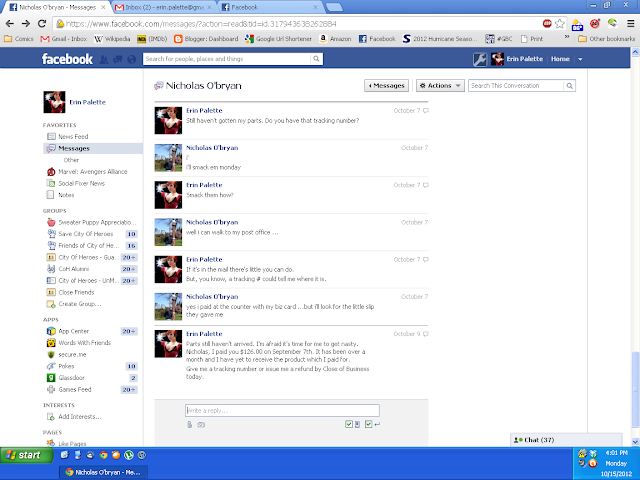
Task: Open the Comics bookmarks folder
Action: tap(19, 39)
